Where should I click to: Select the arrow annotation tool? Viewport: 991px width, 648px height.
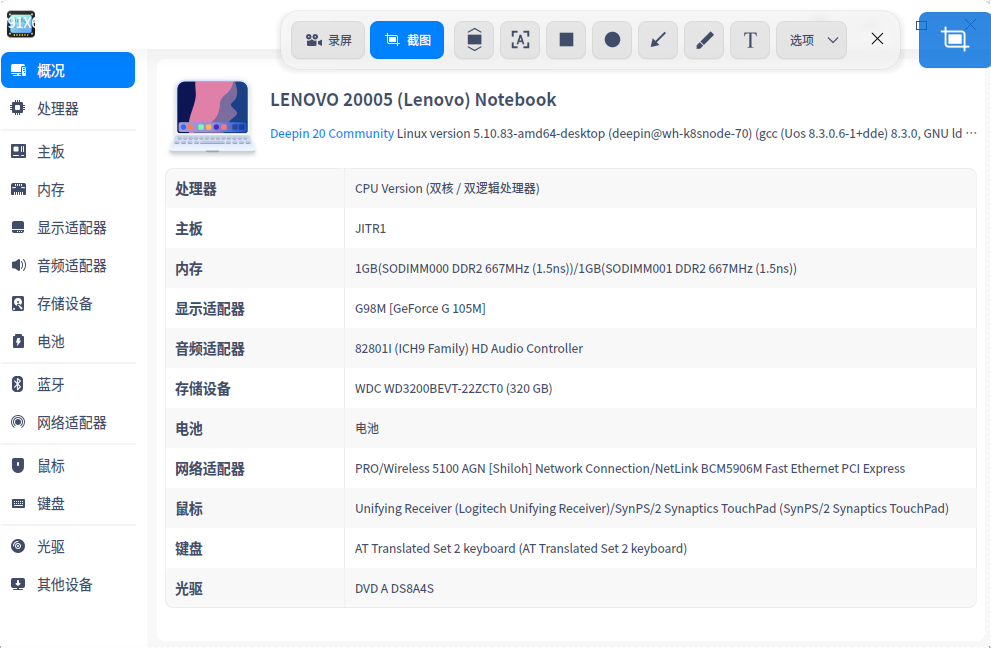[x=657, y=39]
